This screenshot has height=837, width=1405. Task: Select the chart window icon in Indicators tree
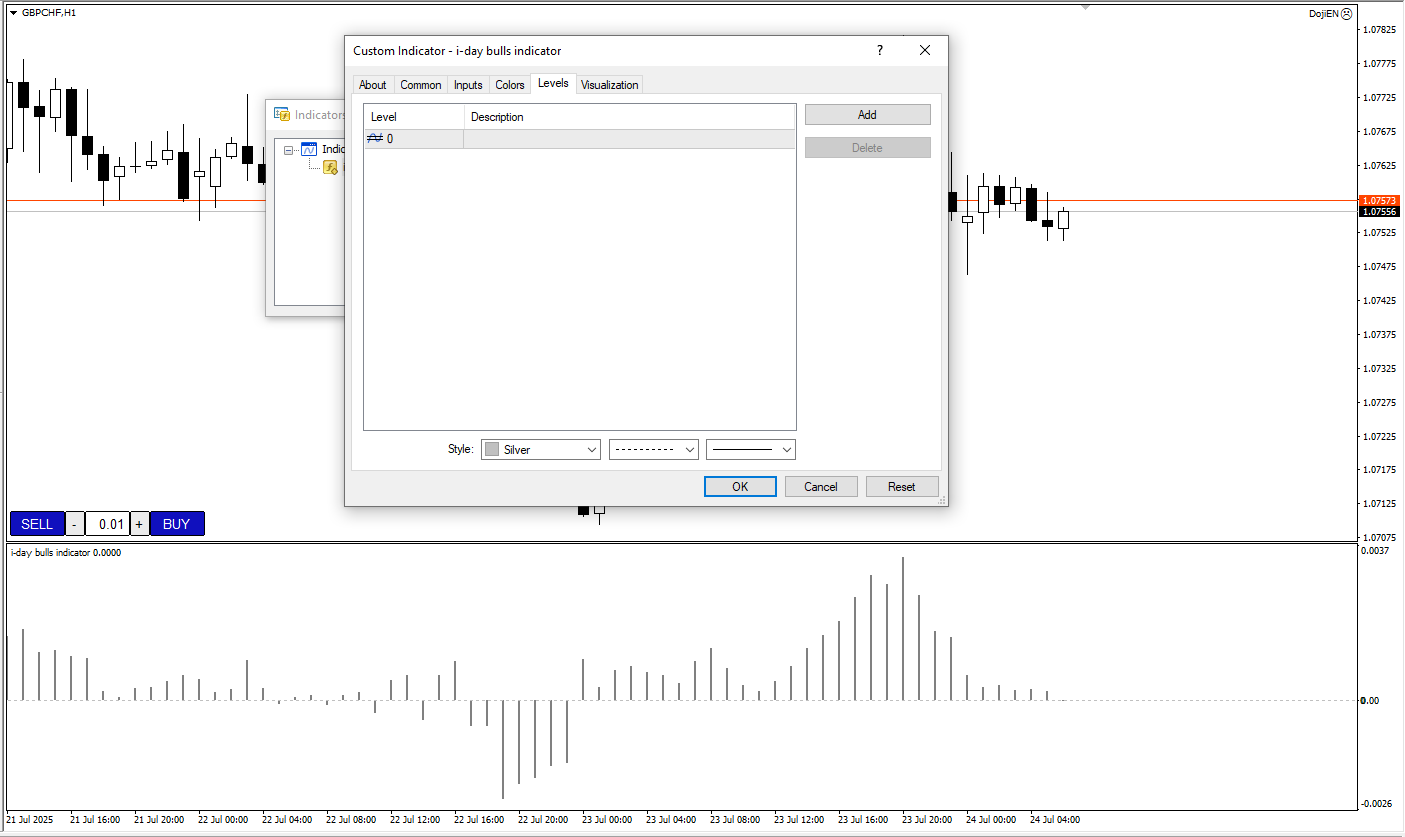[x=309, y=150]
